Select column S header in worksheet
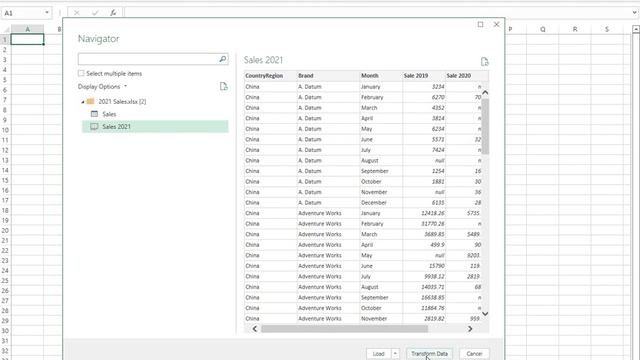 (607, 29)
